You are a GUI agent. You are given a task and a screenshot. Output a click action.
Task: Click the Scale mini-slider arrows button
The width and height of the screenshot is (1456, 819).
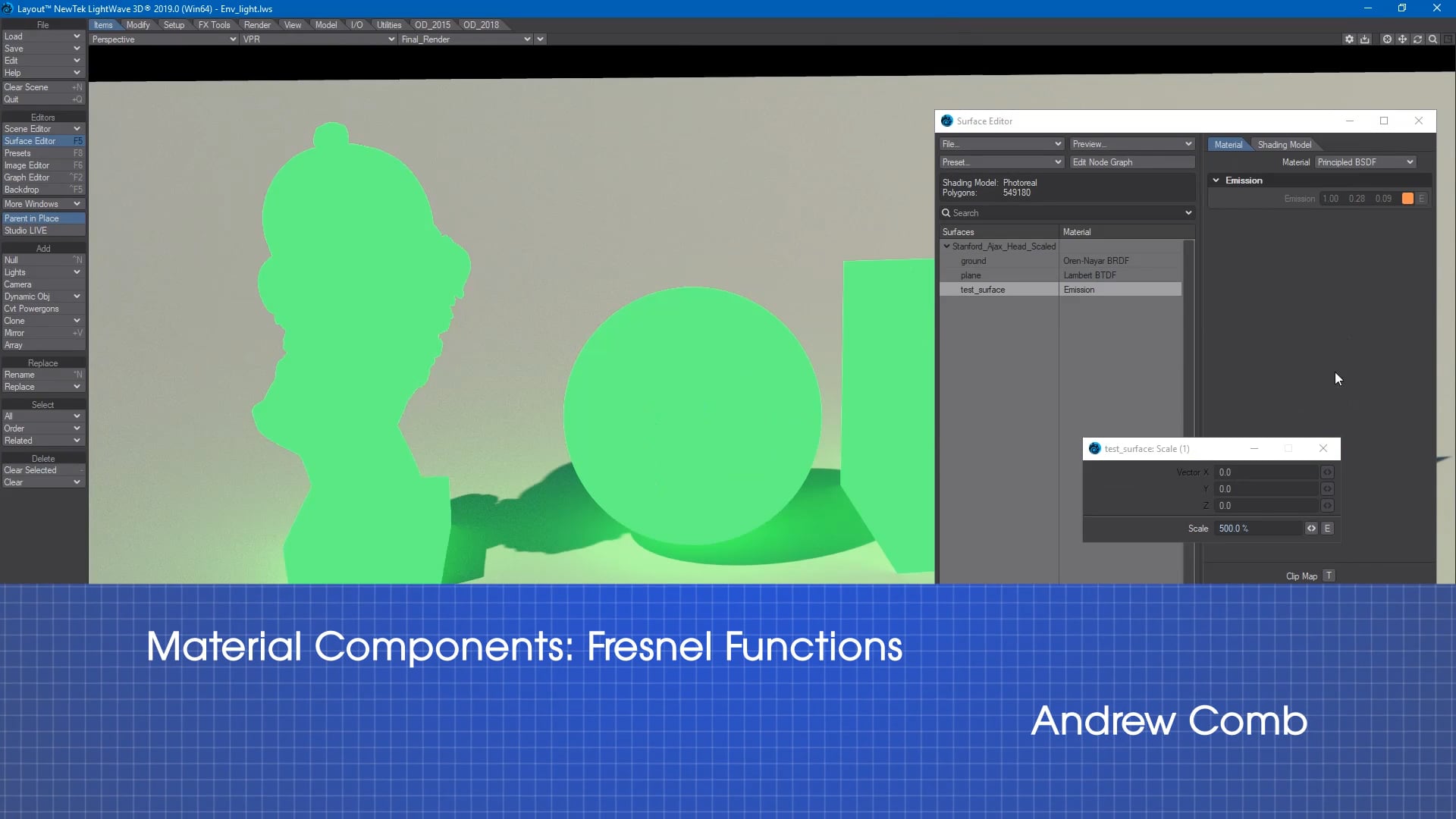[1311, 529]
